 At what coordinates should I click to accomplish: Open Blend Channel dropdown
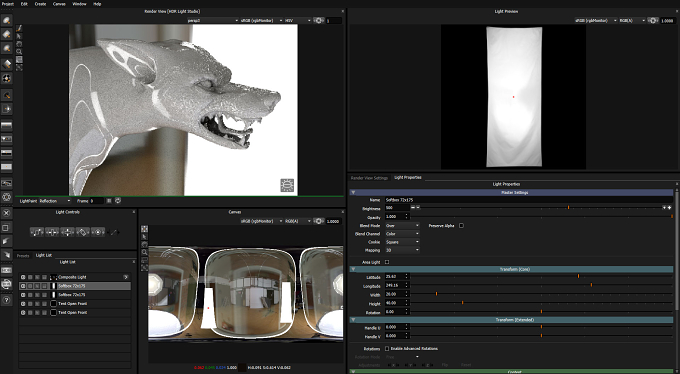402,234
